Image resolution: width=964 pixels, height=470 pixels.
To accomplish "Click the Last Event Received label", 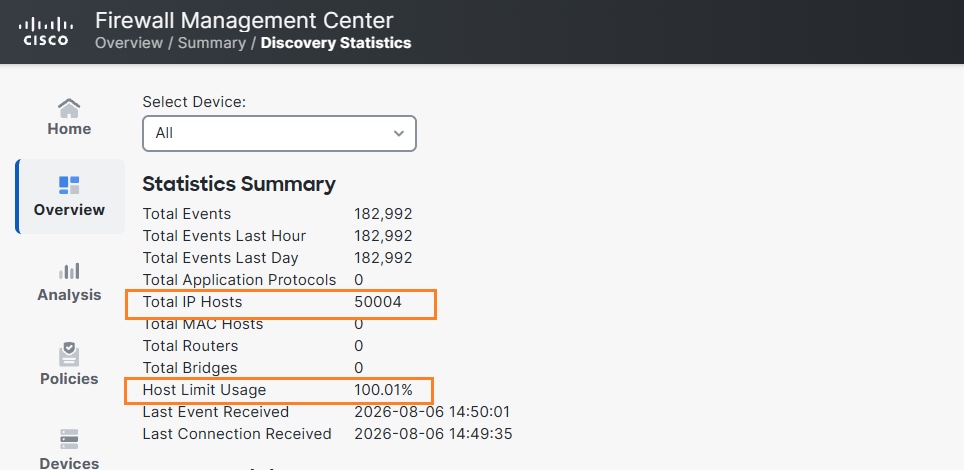I will 216,412.
